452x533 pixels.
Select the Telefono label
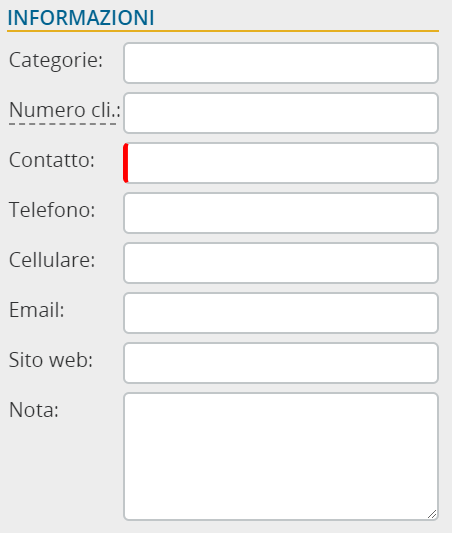(x=52, y=209)
